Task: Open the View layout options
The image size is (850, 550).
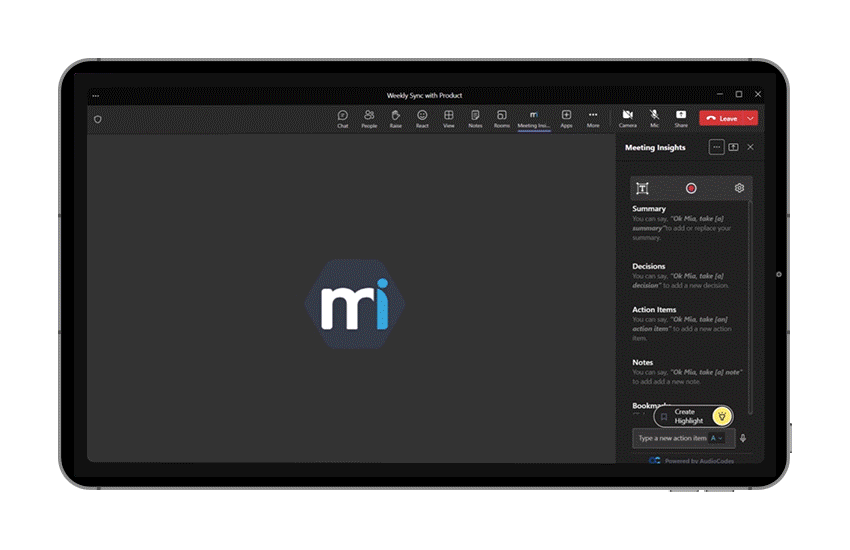Action: click(449, 118)
